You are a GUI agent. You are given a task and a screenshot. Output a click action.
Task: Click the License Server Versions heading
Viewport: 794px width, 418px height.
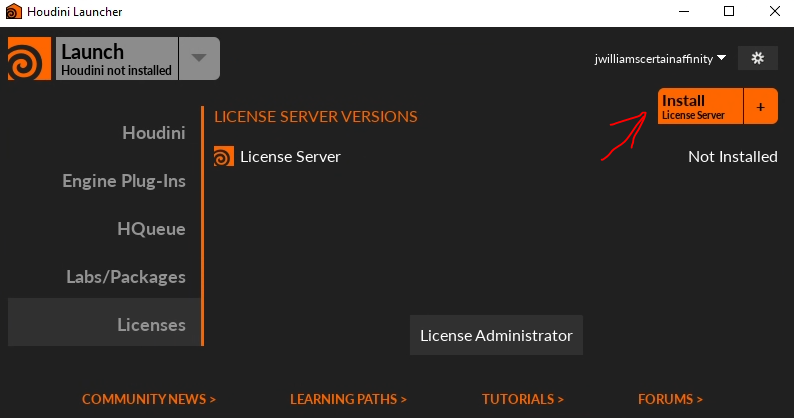[x=316, y=117]
